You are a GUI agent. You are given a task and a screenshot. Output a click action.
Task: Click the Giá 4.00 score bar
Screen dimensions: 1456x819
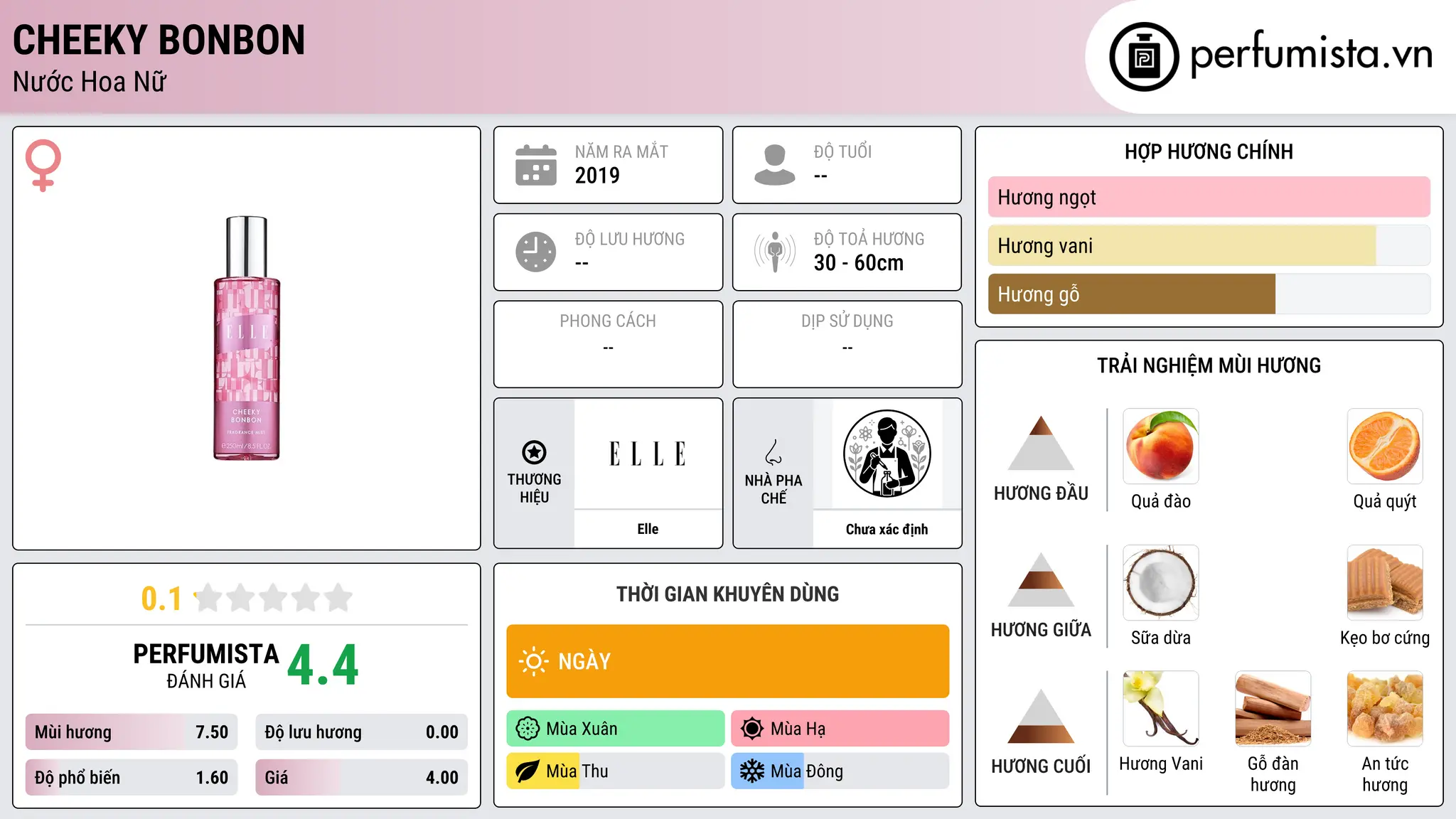362,777
